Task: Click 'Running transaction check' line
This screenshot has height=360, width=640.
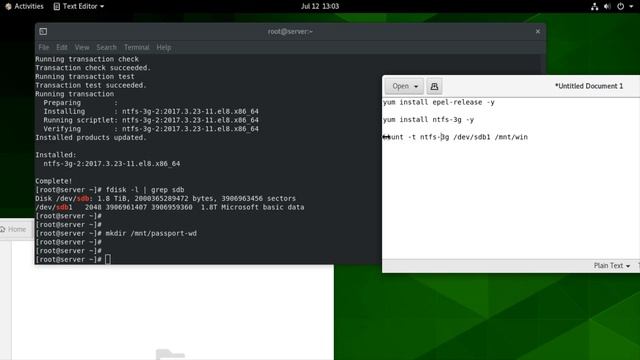Action: [87, 59]
